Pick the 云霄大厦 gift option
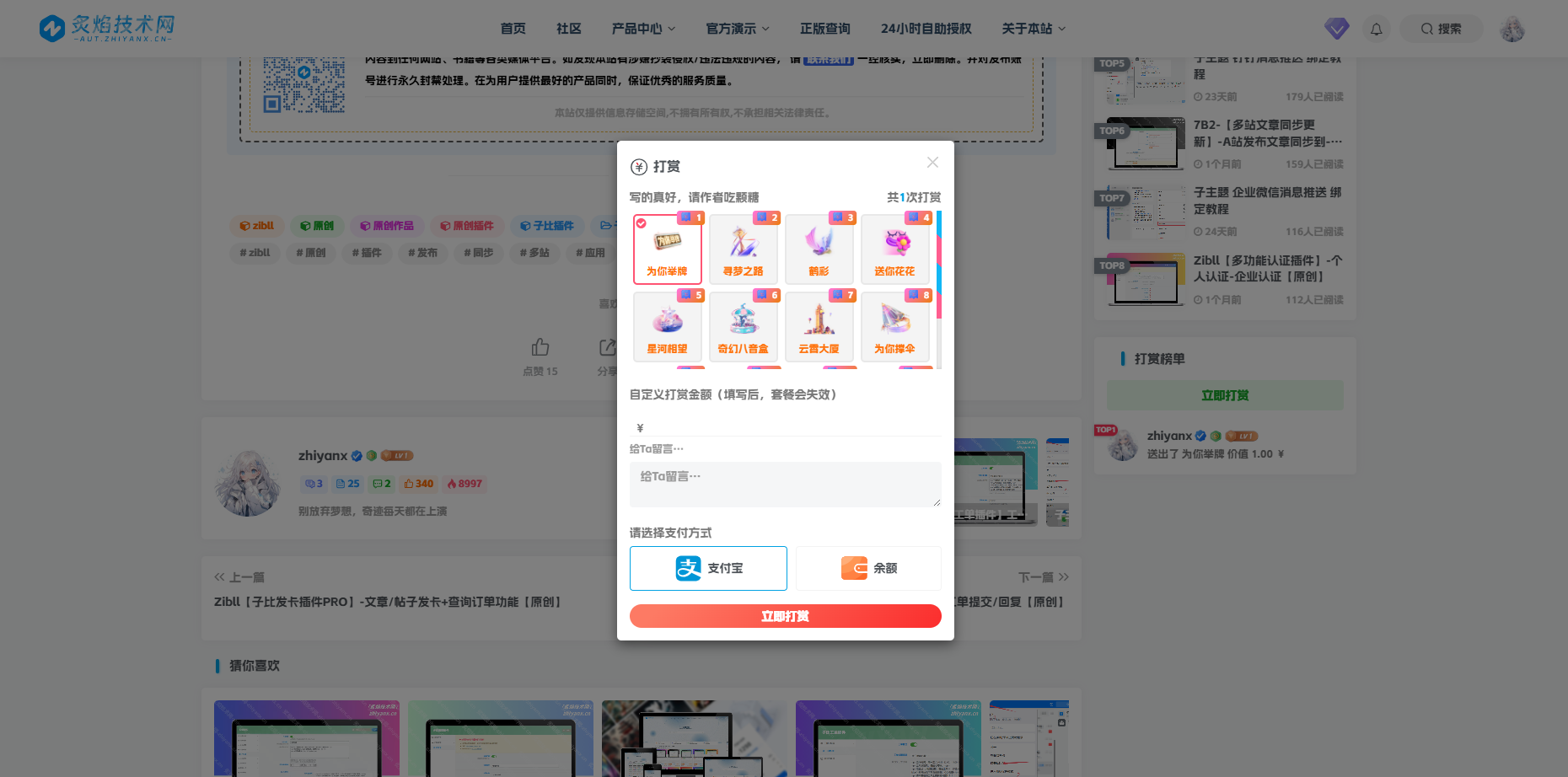This screenshot has height=777, width=1568. coord(819,327)
